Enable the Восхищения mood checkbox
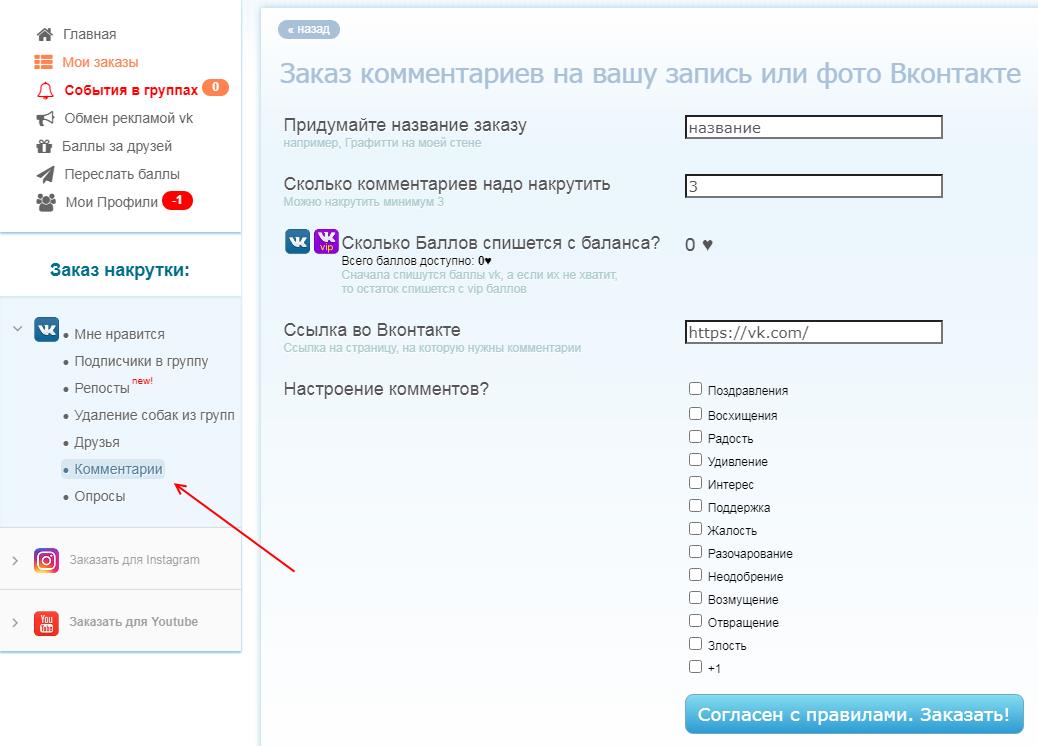Viewport: 1038px width, 746px height. pos(695,414)
